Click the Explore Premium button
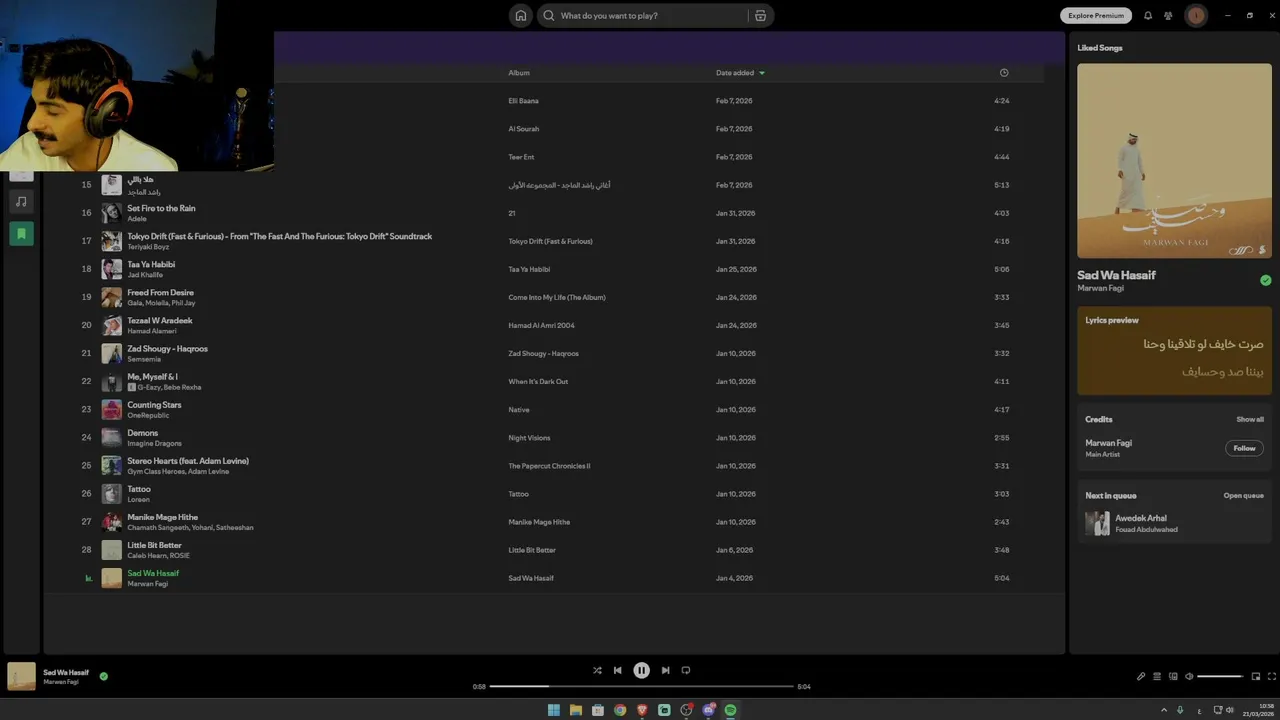 (1096, 16)
